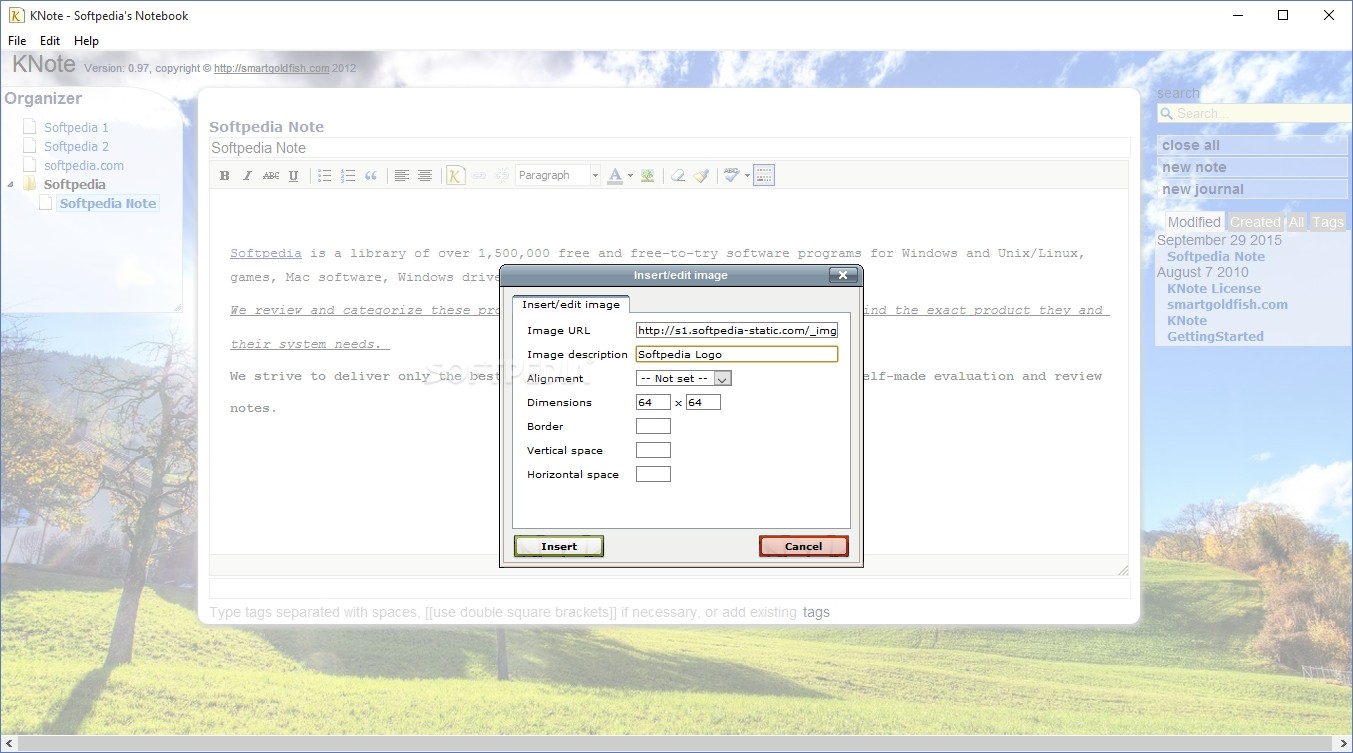
Task: Click the text color A icon
Action: pos(615,176)
